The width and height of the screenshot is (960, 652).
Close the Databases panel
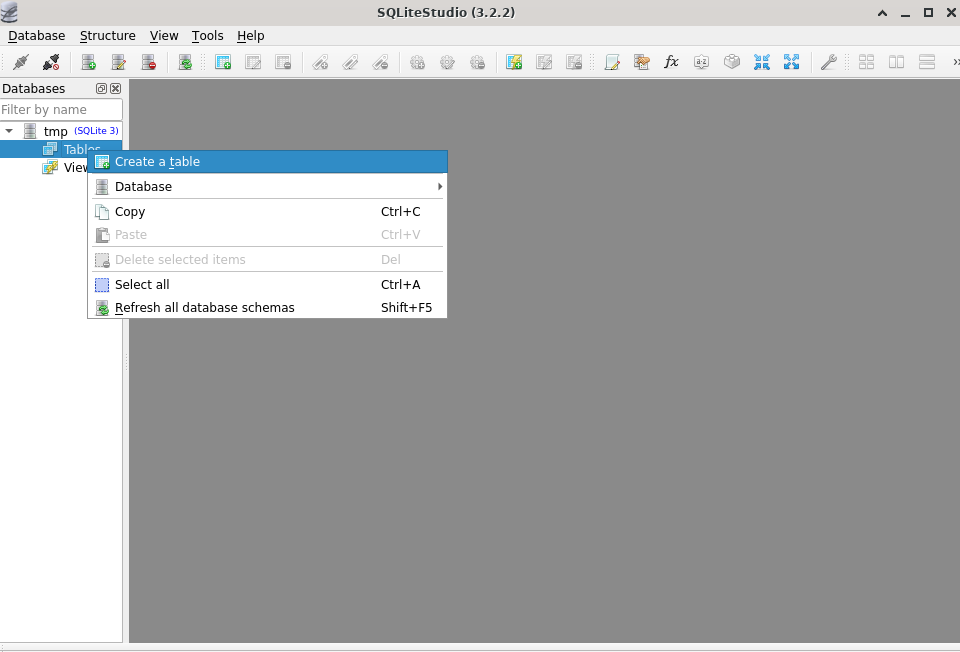(x=115, y=89)
